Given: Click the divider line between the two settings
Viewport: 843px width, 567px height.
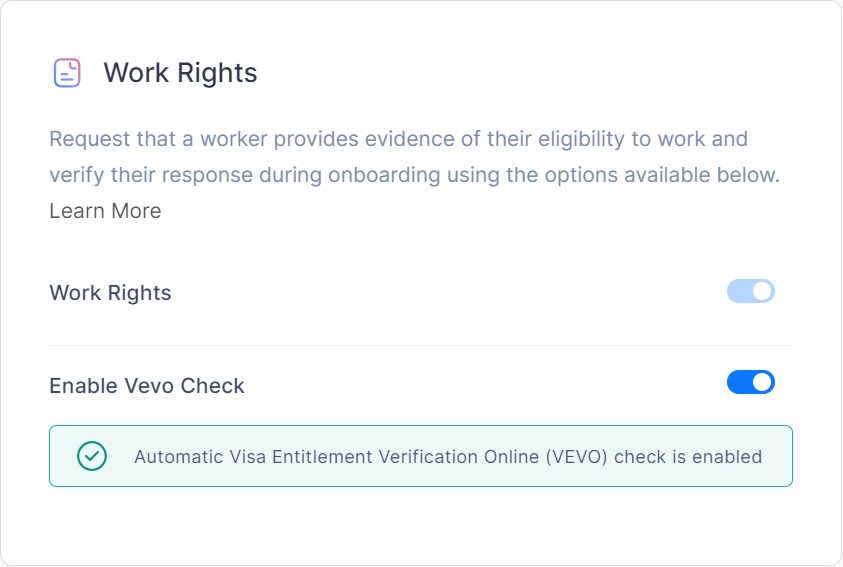Looking at the screenshot, I should 420,346.
